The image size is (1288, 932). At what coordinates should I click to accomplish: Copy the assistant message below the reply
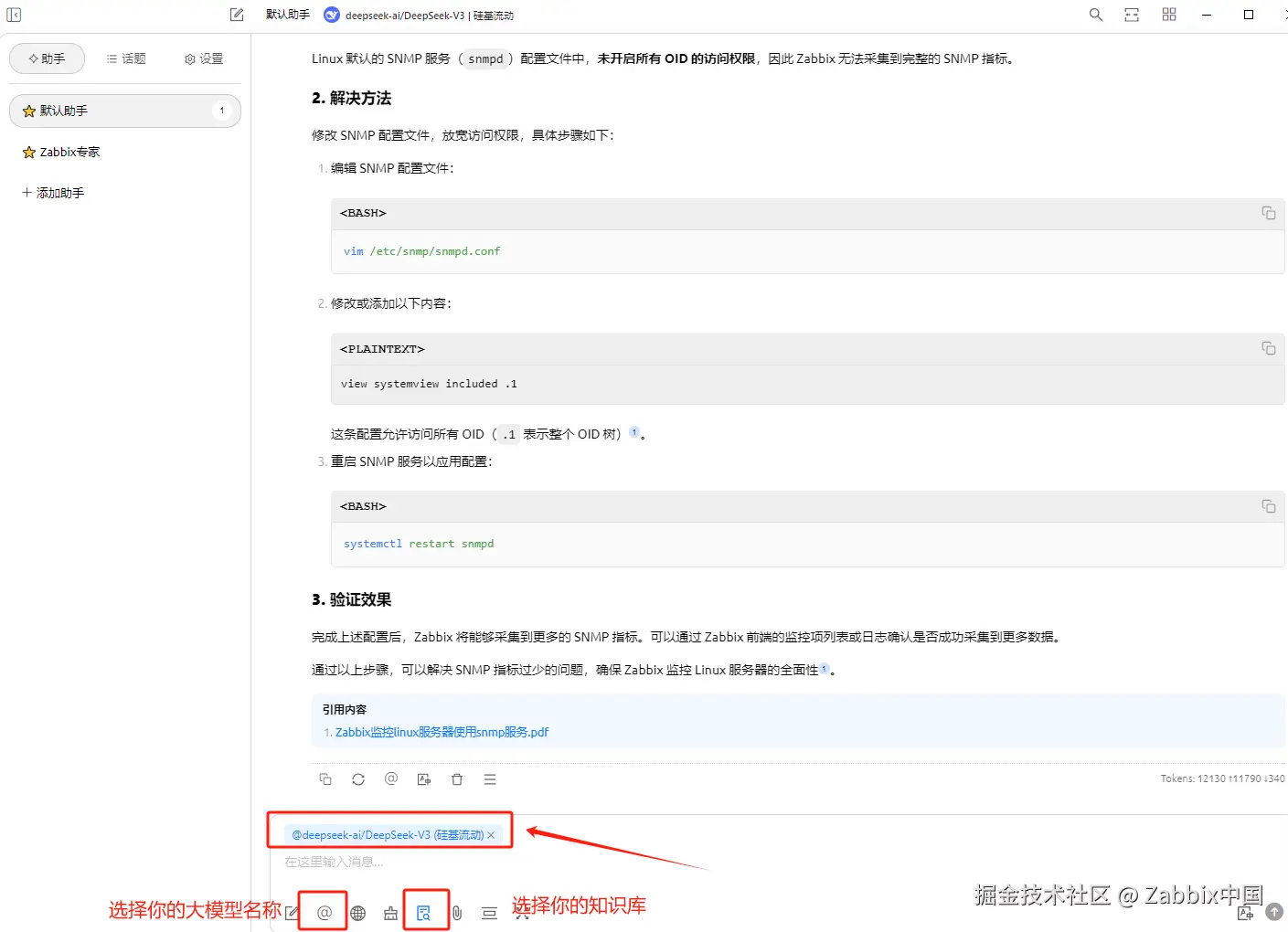click(x=325, y=779)
